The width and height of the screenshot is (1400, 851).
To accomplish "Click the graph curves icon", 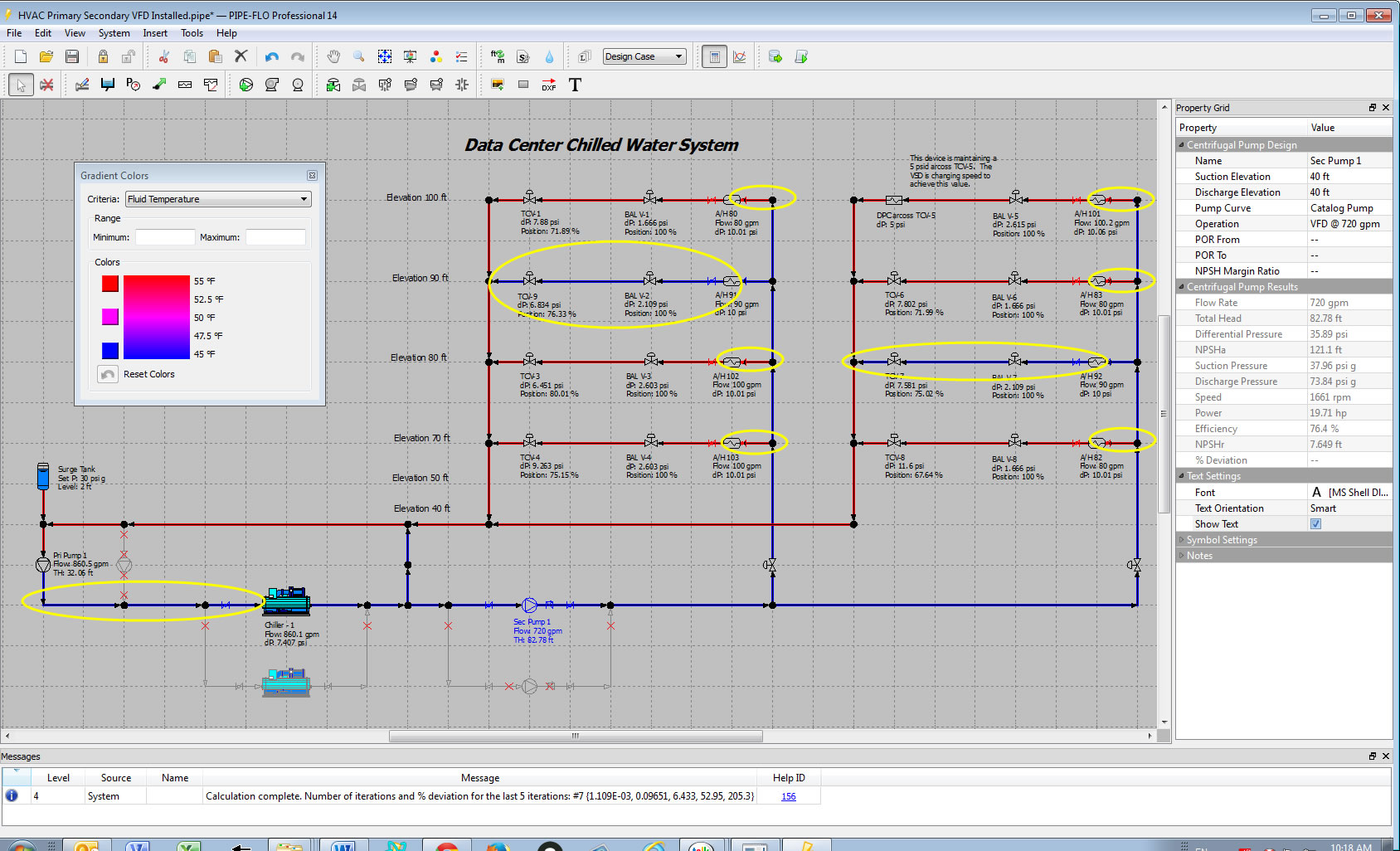I will coord(740,56).
